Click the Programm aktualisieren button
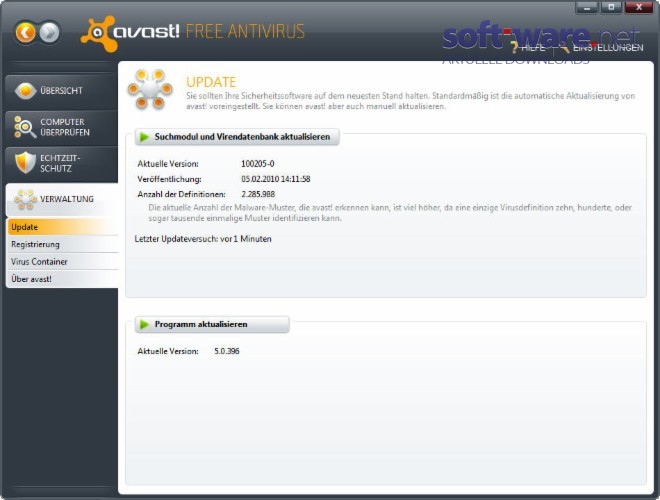 tap(212, 324)
